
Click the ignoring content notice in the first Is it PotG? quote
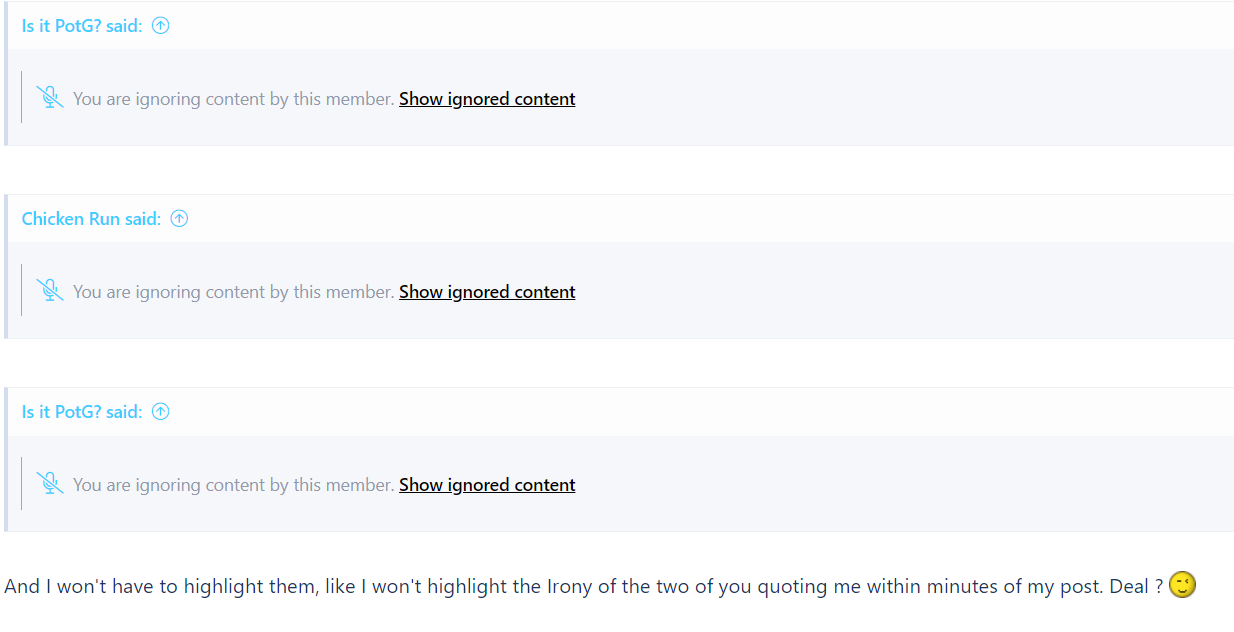pos(234,99)
